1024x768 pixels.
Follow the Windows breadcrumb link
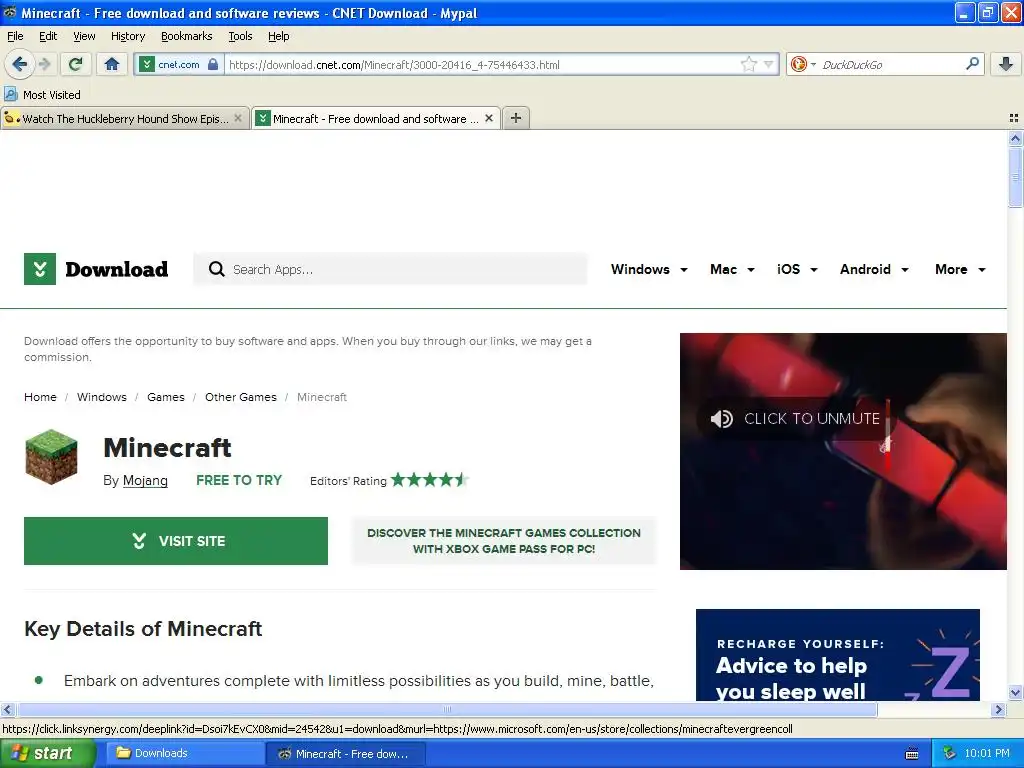[x=102, y=397]
